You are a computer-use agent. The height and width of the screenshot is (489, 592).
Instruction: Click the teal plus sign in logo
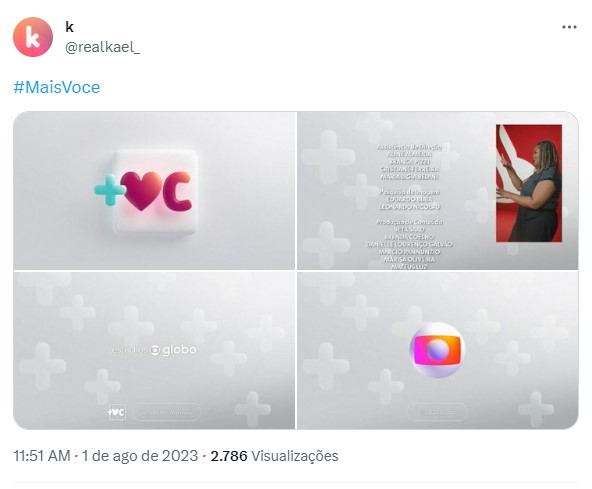coord(109,190)
